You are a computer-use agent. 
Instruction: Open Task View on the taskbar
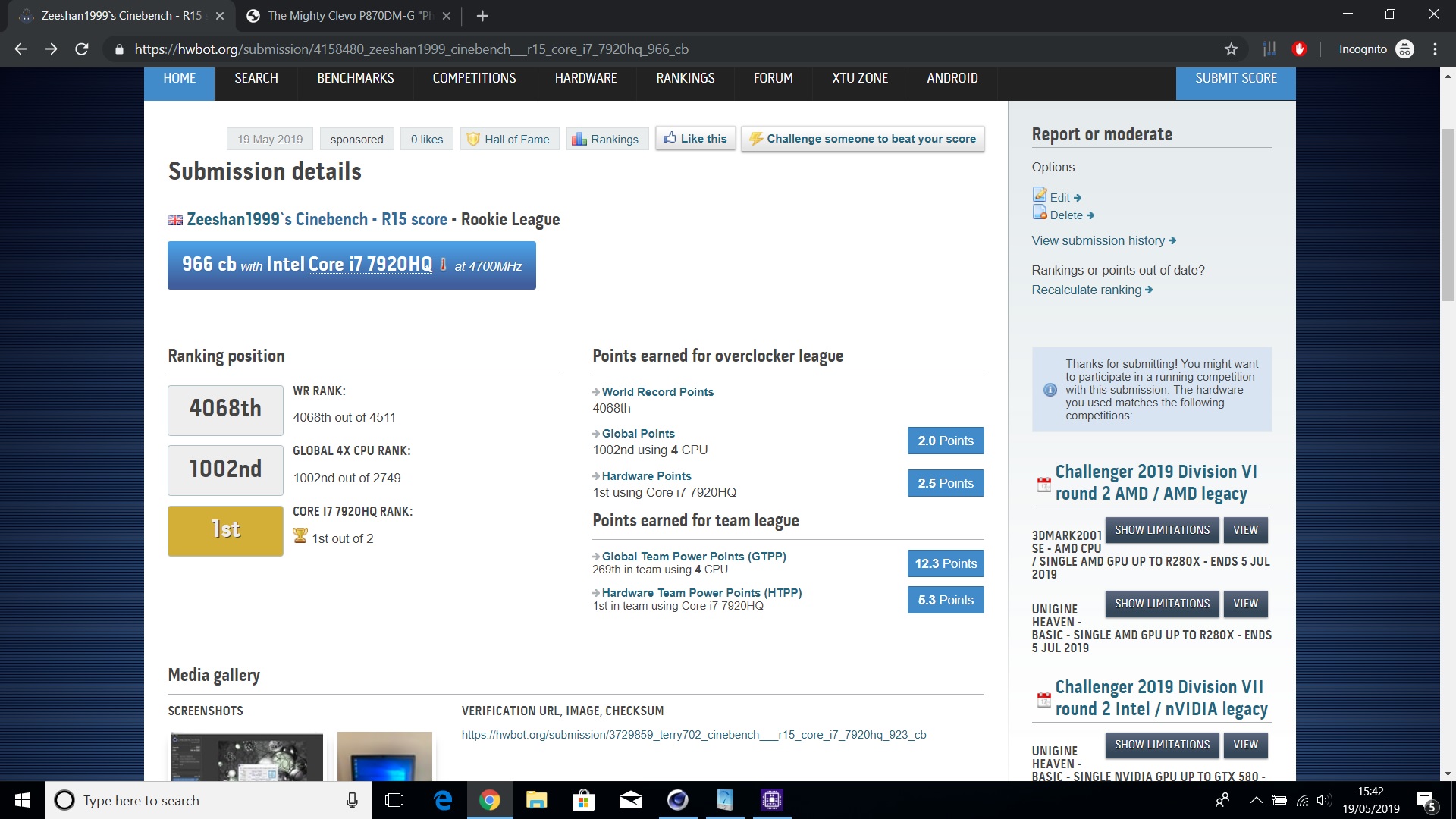(394, 800)
